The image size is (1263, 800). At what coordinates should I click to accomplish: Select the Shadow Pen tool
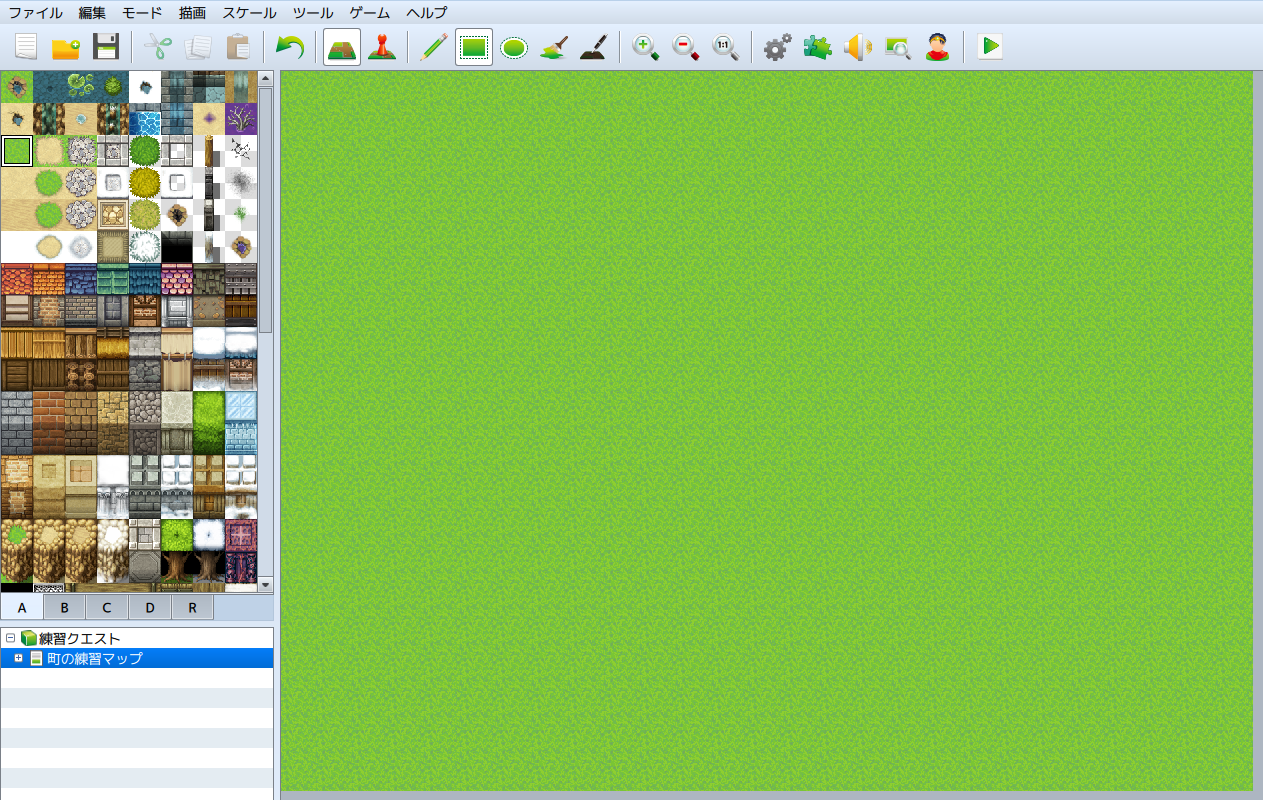point(594,47)
